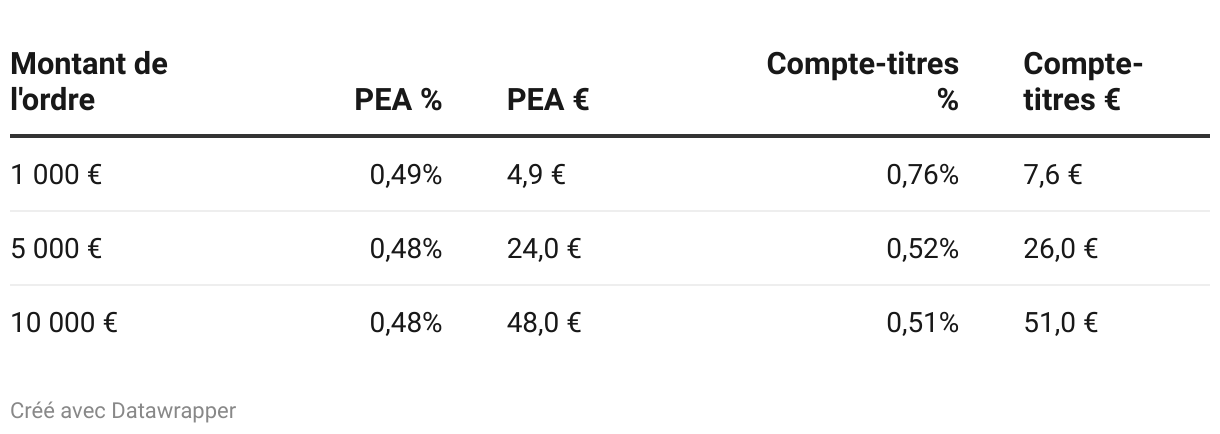Click the 0,49% PEA cell
Image resolution: width=1220 pixels, height=434 pixels.
pos(406,175)
